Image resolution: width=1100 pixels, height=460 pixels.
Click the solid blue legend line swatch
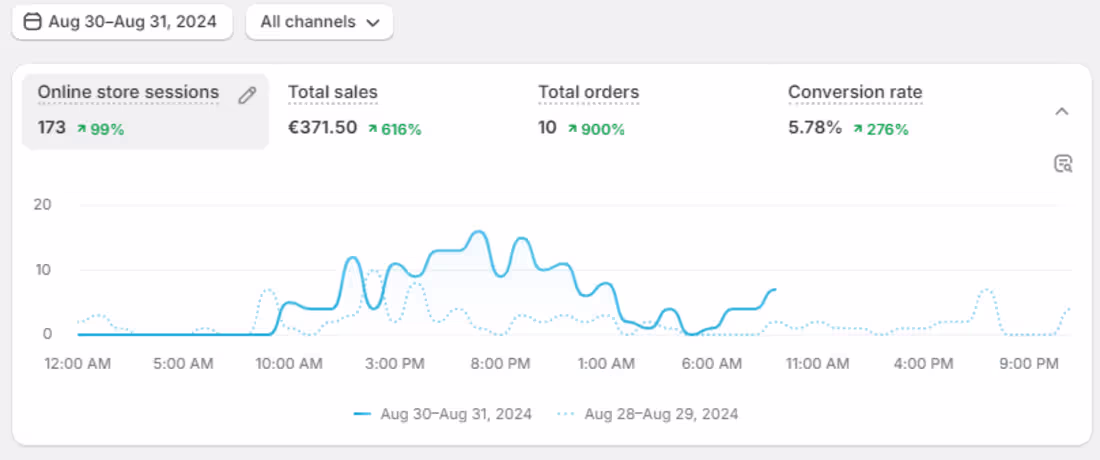click(362, 413)
